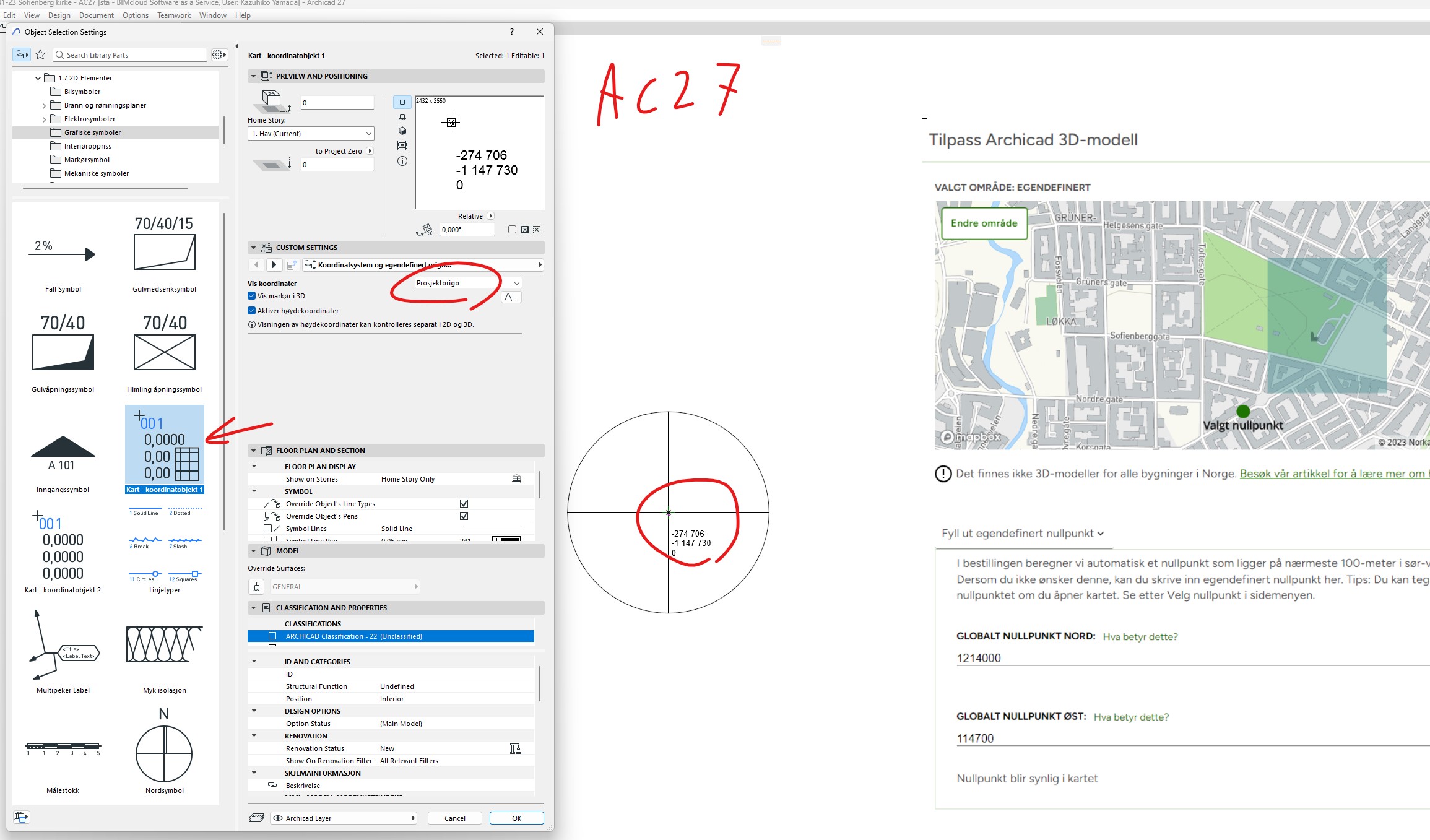The image size is (1430, 840).
Task: Click the text style A button
Action: click(510, 297)
